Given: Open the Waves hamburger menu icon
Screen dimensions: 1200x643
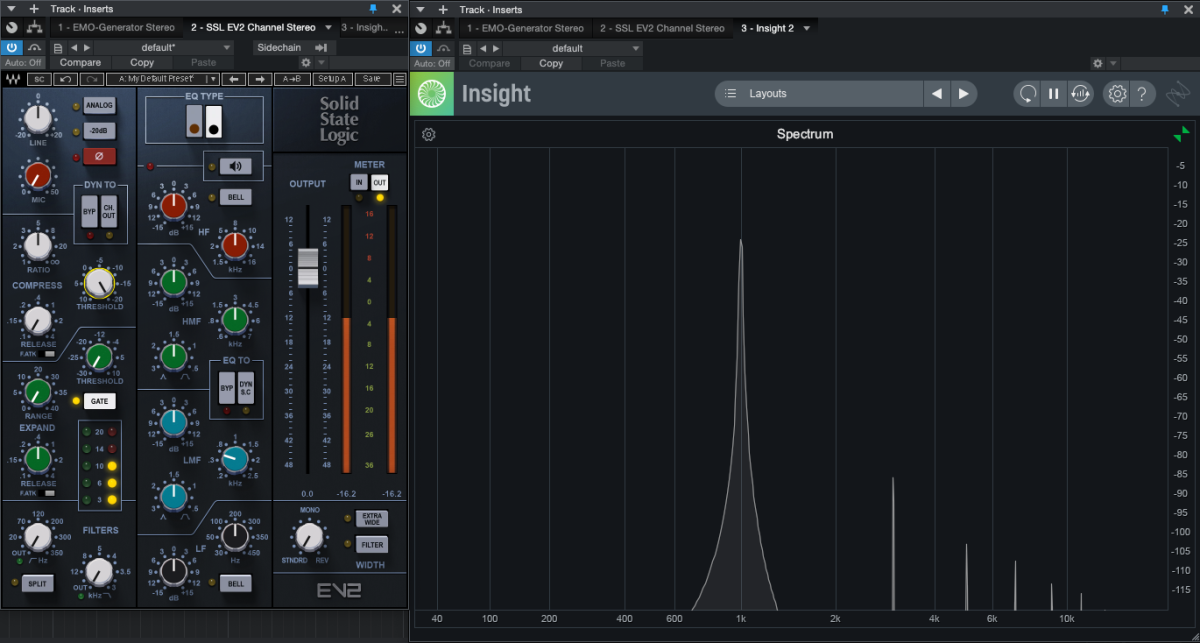Looking at the screenshot, I should pyautogui.click(x=400, y=79).
